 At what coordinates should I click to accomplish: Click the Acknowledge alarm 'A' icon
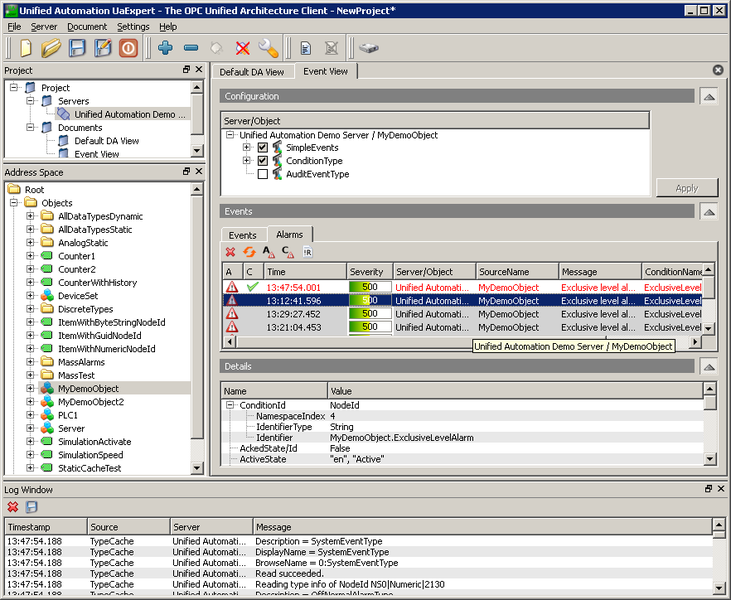click(269, 252)
